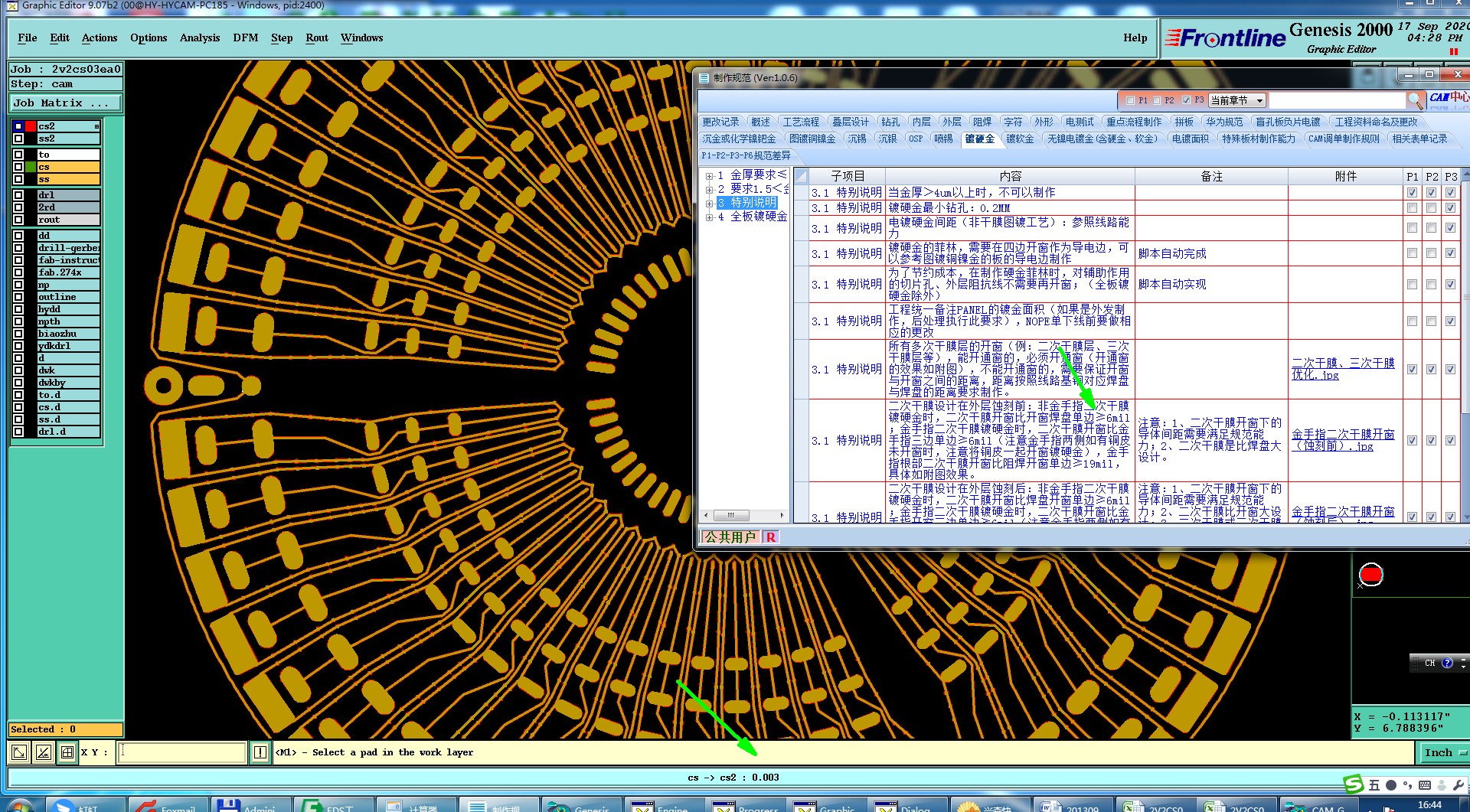The width and height of the screenshot is (1470, 812).
Task: Click the red color swatch of layer cs2
Action: tap(31, 126)
